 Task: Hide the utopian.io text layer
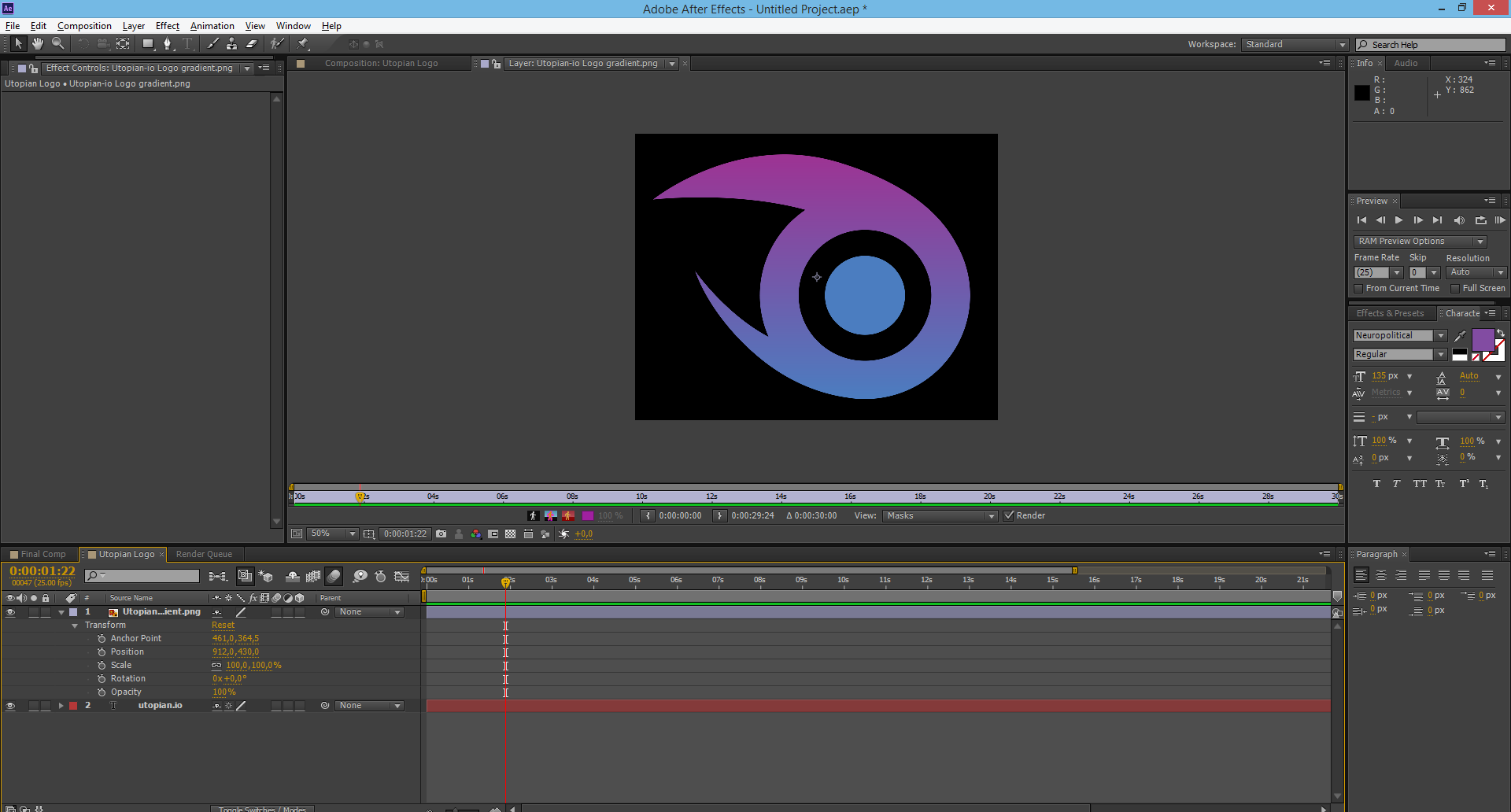[10, 706]
